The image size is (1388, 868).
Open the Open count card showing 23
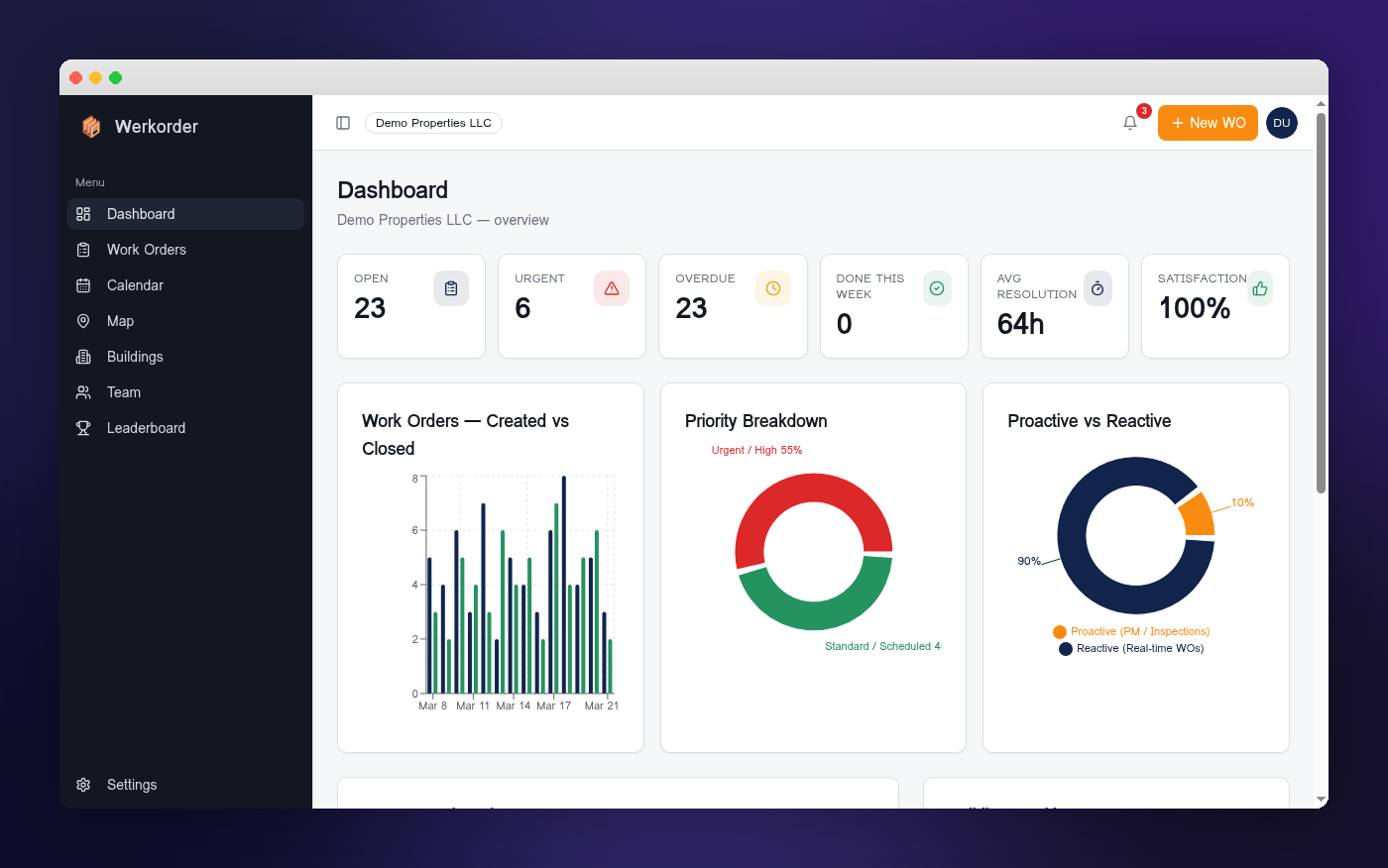411,306
